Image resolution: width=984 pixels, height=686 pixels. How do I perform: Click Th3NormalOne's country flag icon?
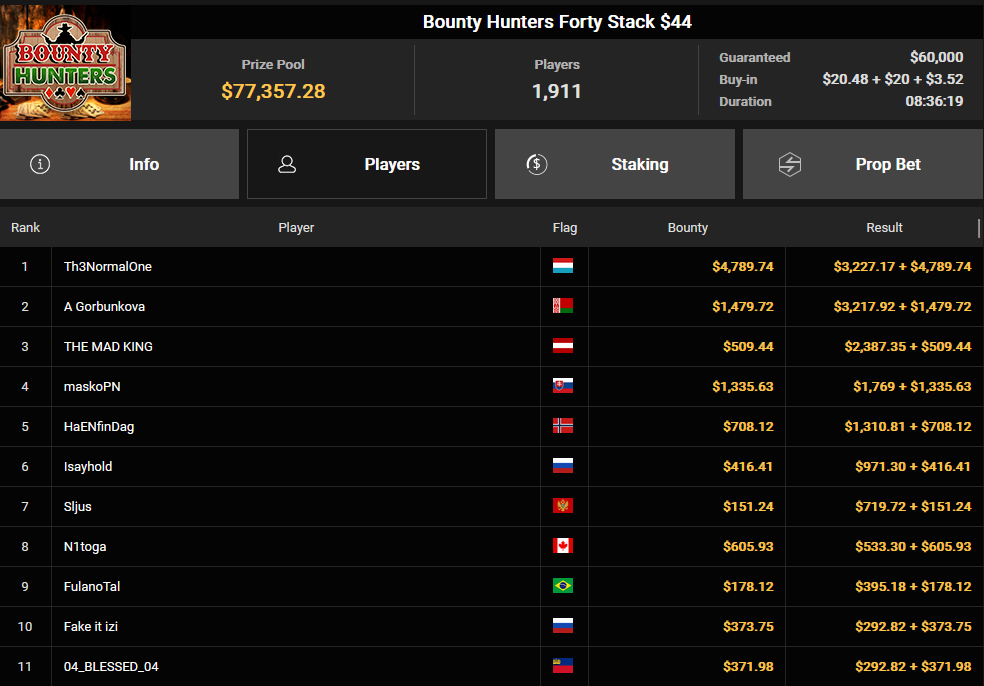click(563, 266)
